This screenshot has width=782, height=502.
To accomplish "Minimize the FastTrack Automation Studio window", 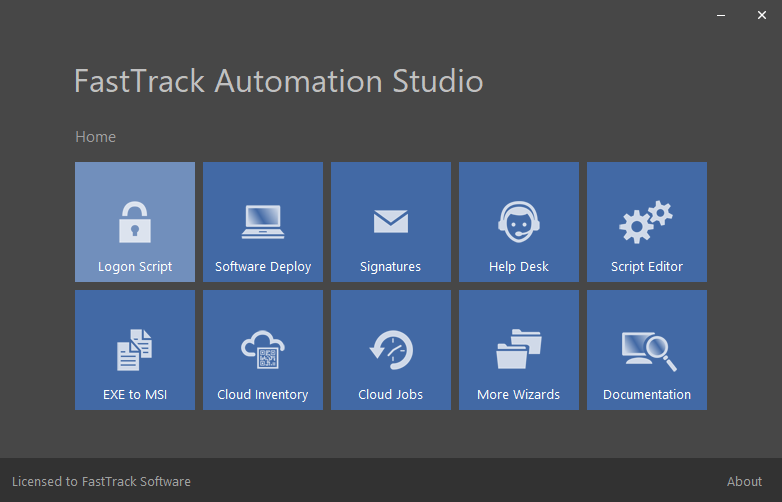I will click(721, 15).
